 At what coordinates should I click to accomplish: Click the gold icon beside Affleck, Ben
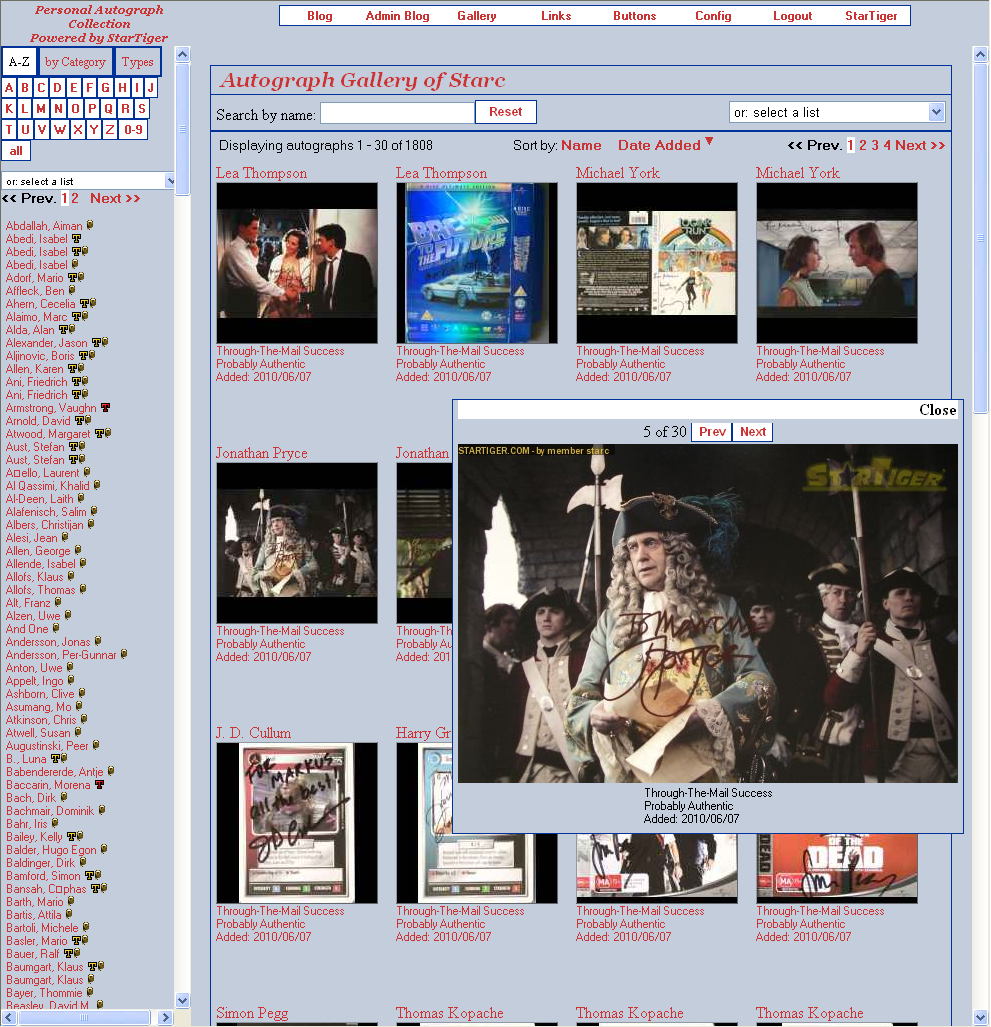pyautogui.click(x=72, y=289)
